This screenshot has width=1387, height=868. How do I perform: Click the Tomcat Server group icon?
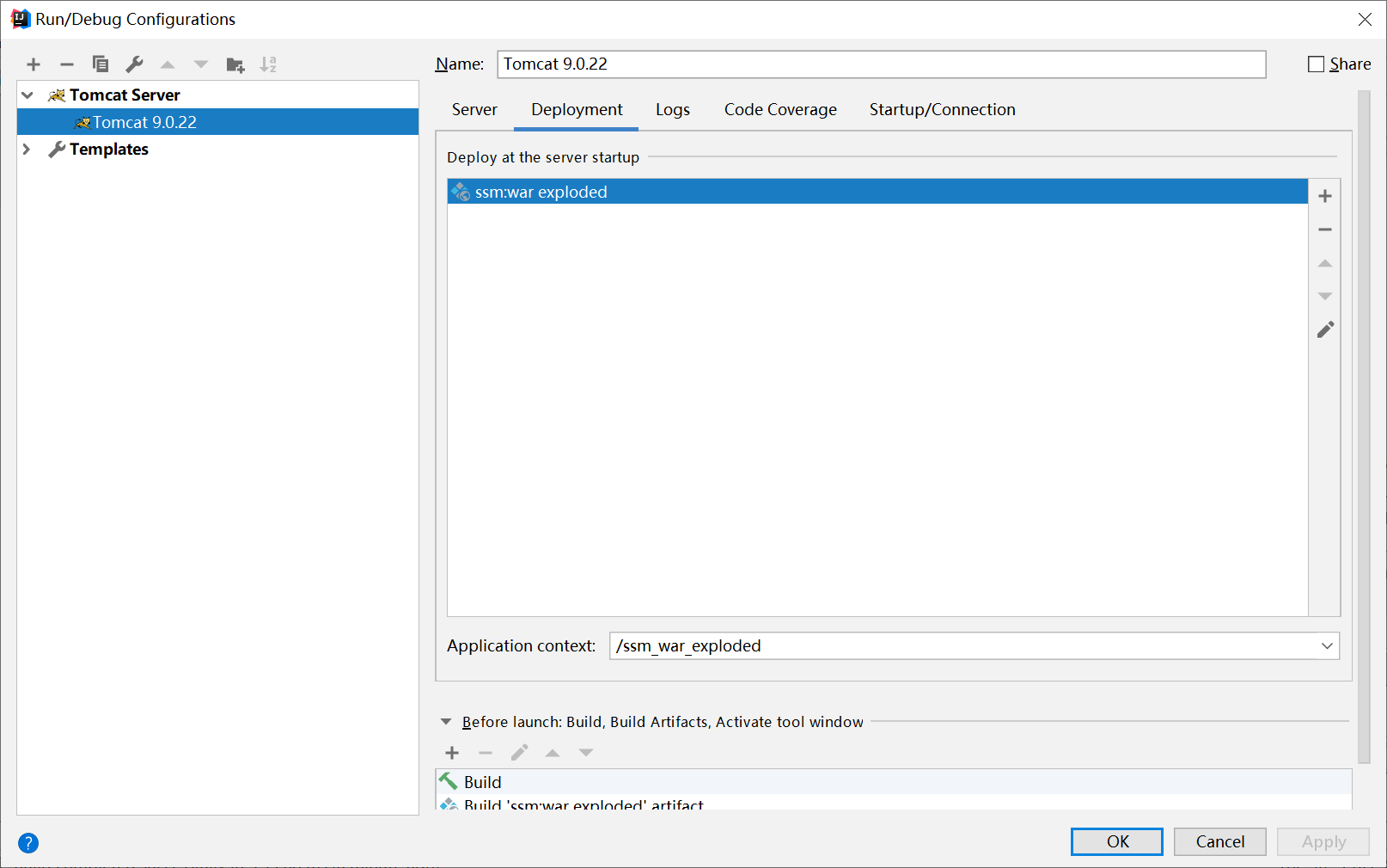coord(57,95)
